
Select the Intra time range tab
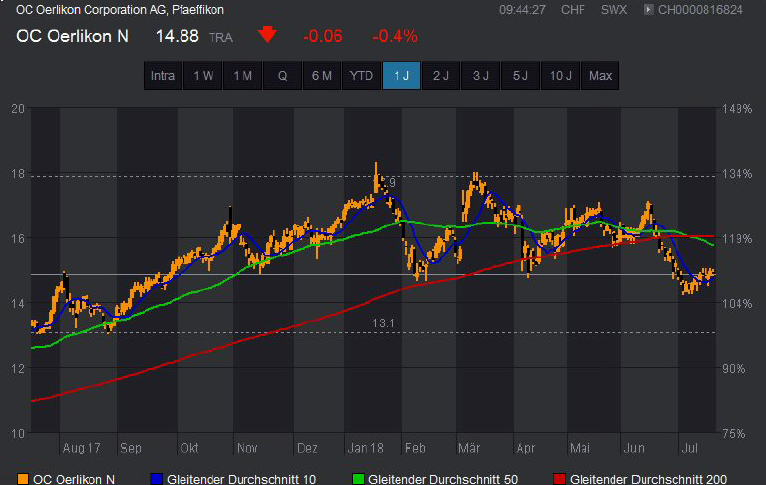163,76
